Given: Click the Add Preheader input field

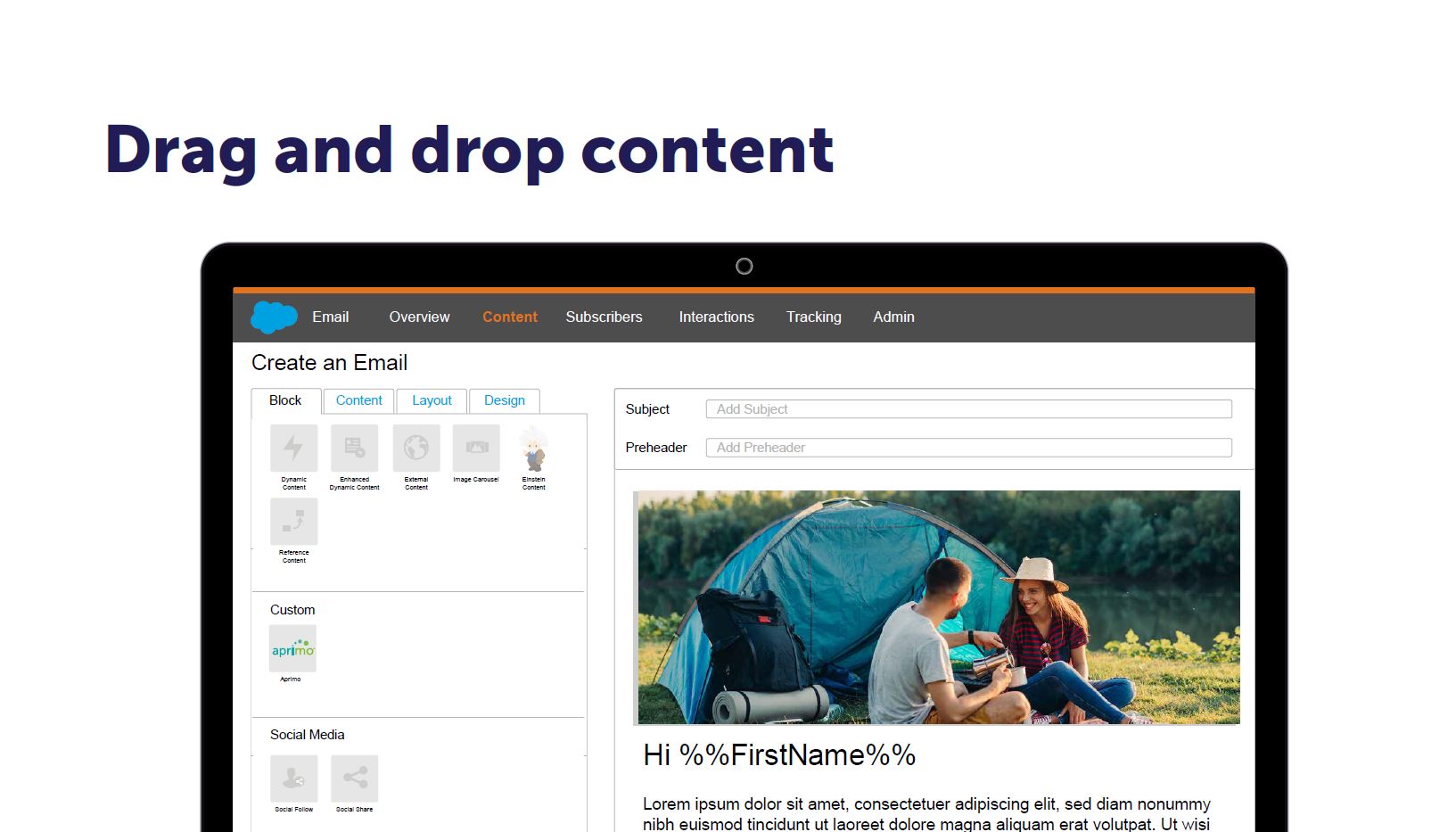Looking at the screenshot, I should (968, 447).
